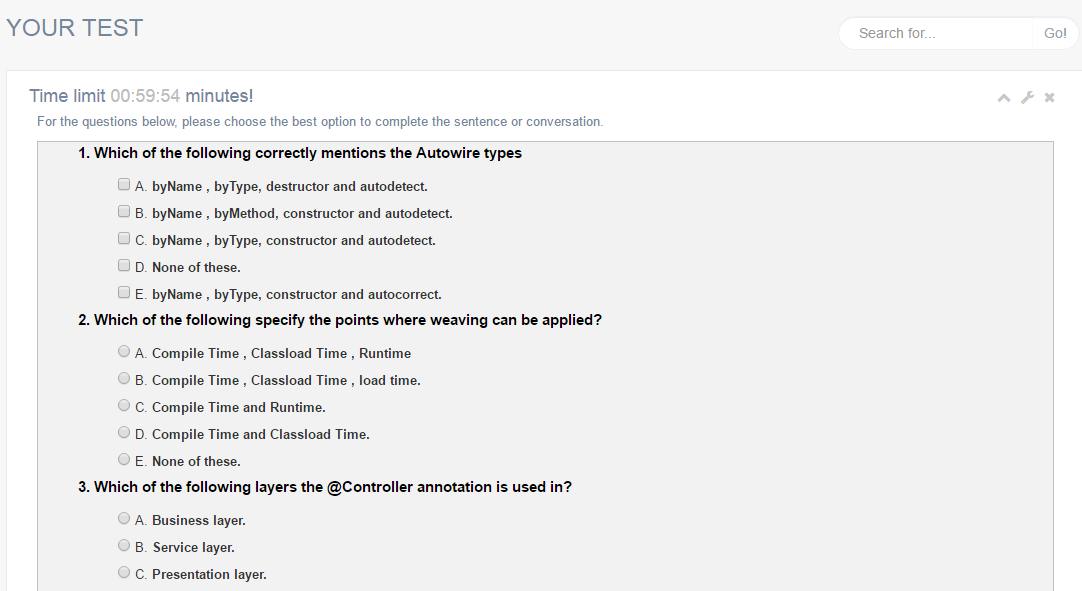Tick option C byName, byType, constructor and autodetect
This screenshot has width=1082, height=591.
click(x=124, y=239)
